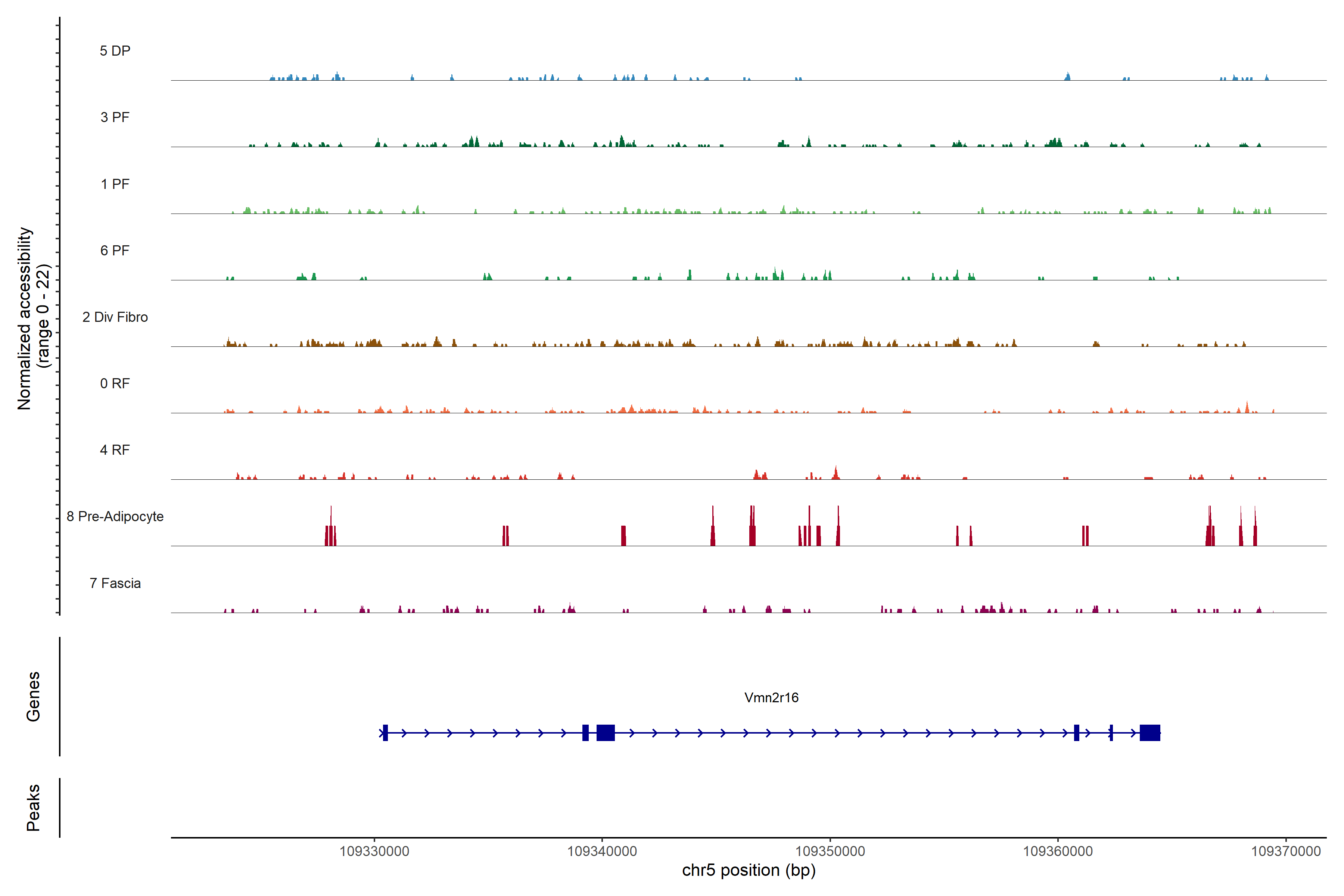The image size is (1344, 896).
Task: Click the 1 PF track label
Action: [115, 184]
